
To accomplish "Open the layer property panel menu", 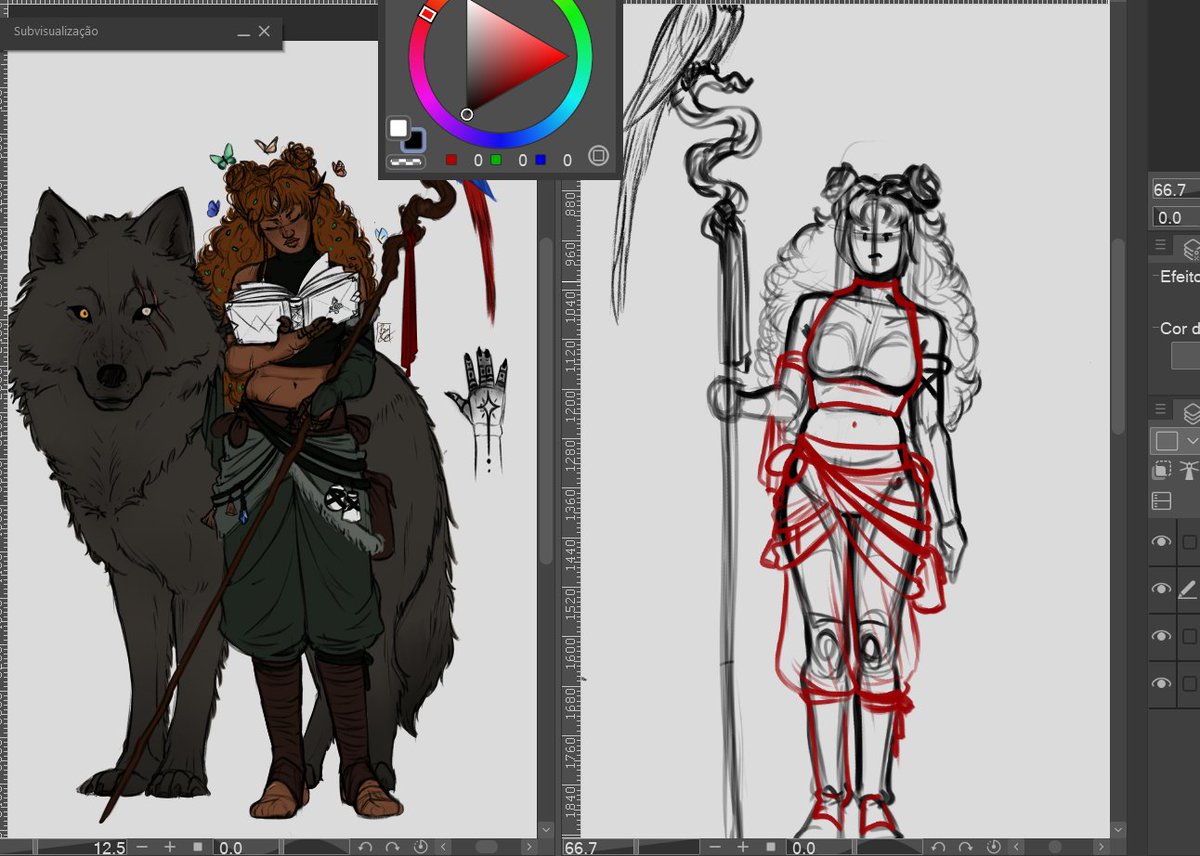I will 1160,246.
